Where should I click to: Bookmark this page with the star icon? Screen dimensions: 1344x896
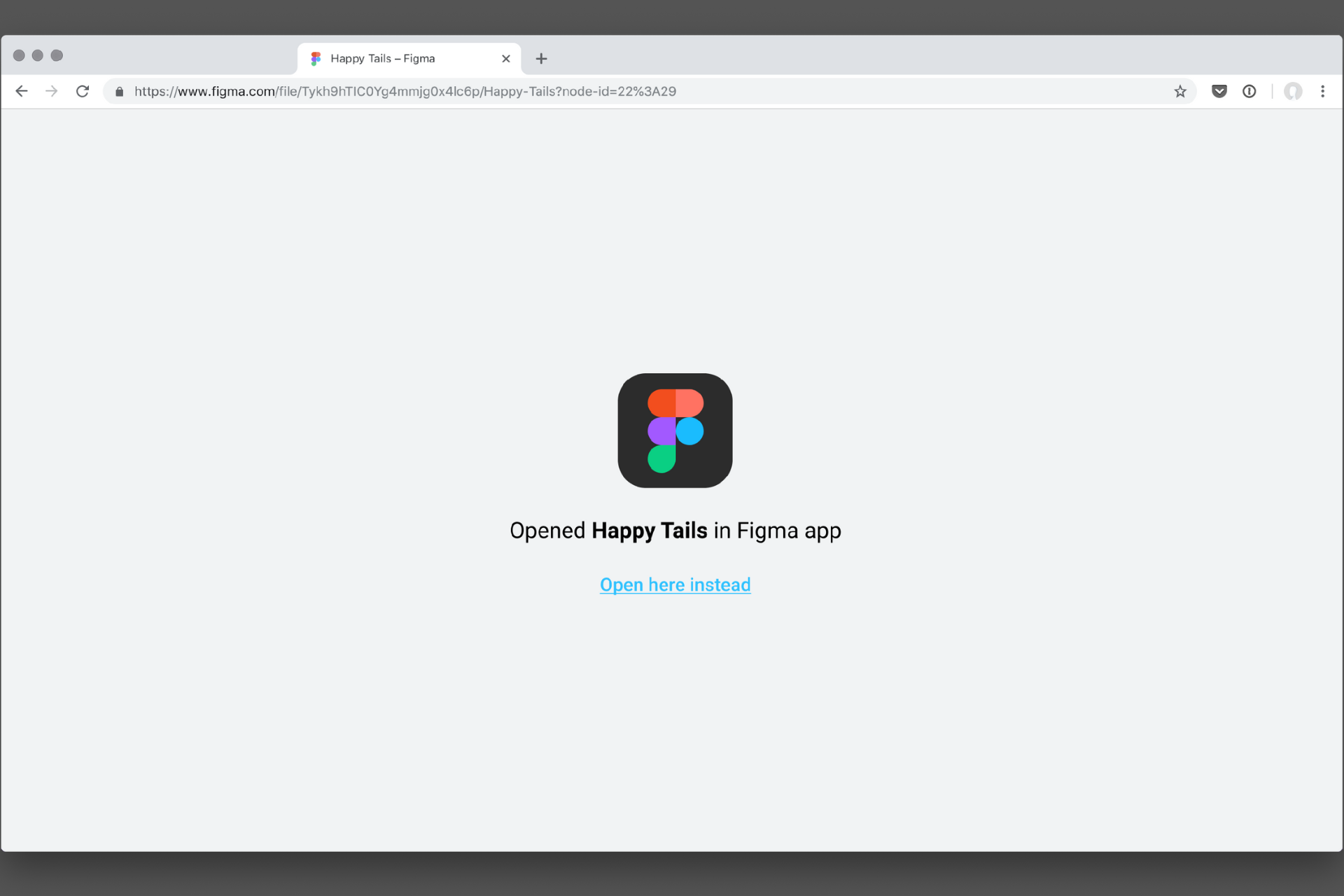click(1180, 91)
